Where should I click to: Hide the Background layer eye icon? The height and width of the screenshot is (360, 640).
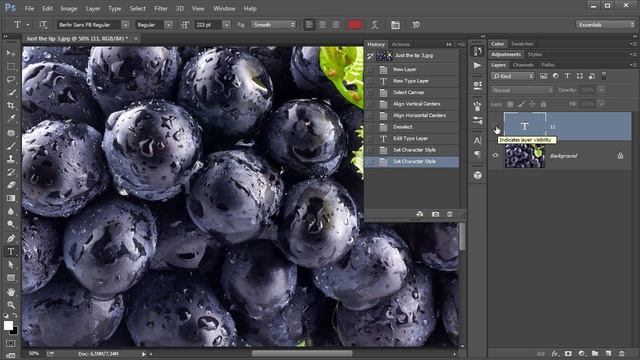496,156
